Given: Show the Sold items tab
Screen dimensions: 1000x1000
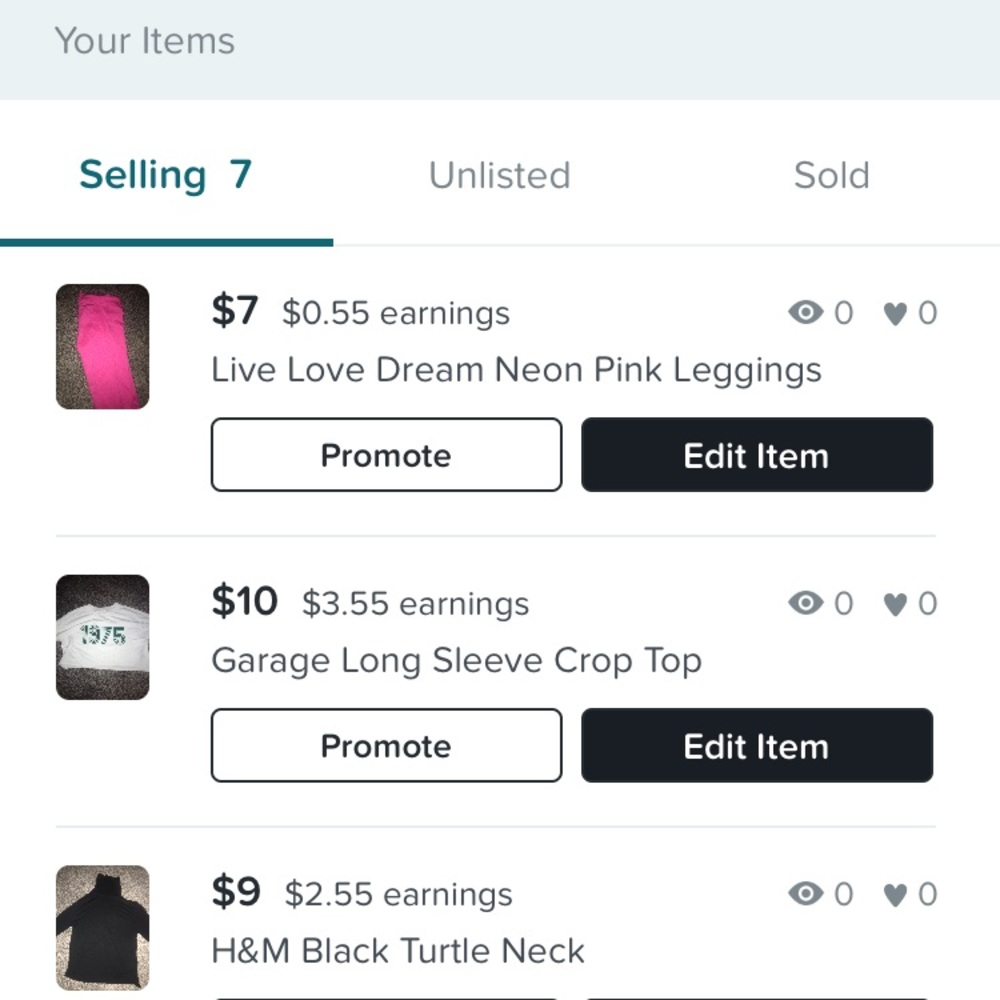Looking at the screenshot, I should click(x=831, y=176).
